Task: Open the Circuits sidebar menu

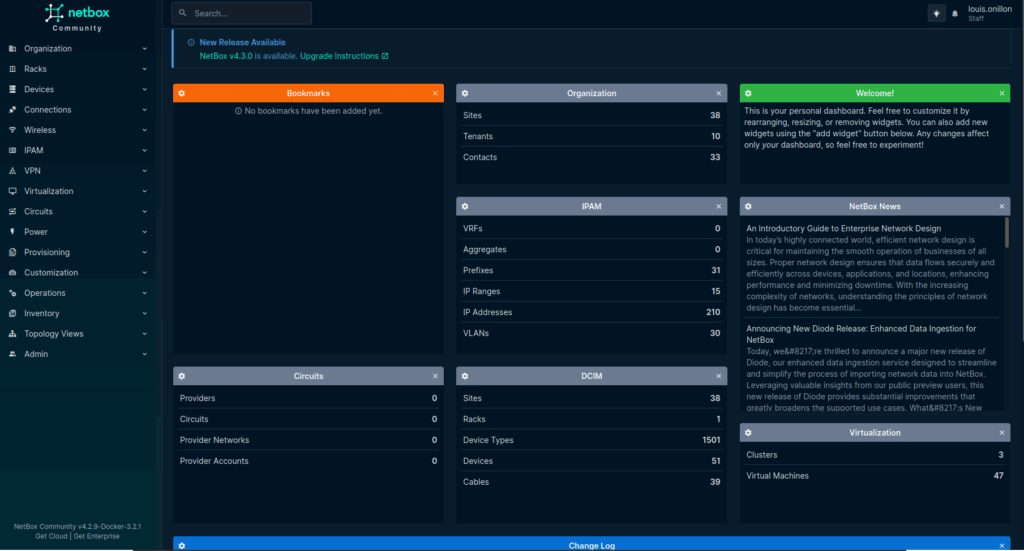Action: click(x=78, y=212)
